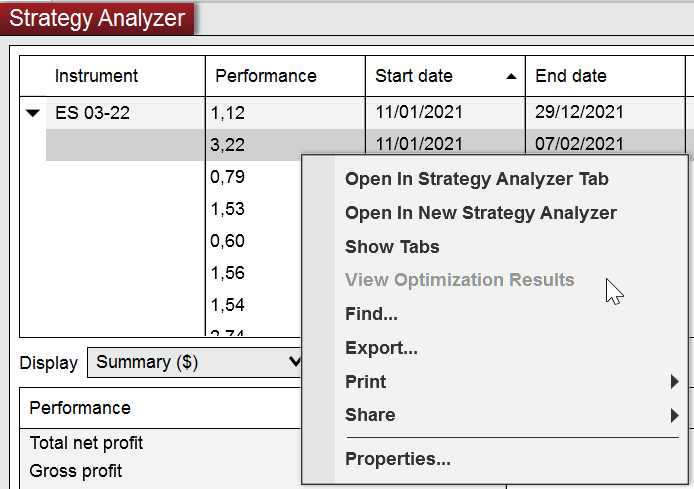Click the Instrument column header
Image resolution: width=694 pixels, height=489 pixels.
coord(97,76)
